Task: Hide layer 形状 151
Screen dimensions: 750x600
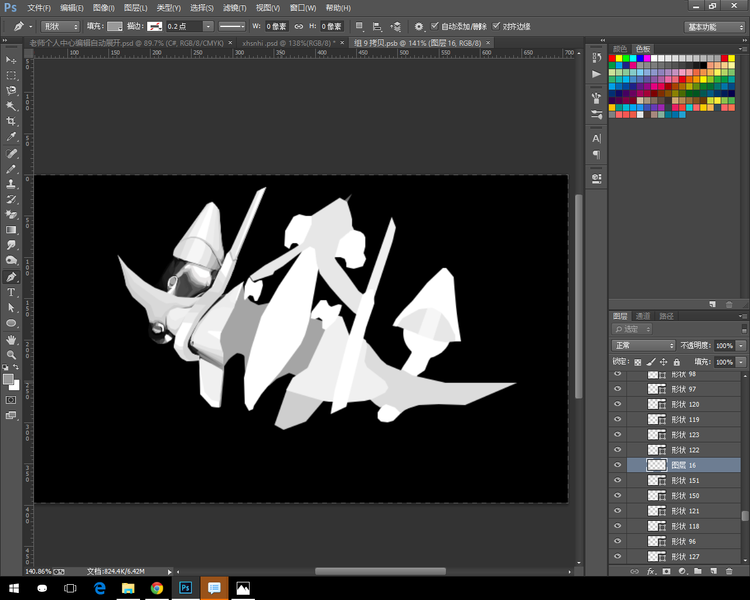Action: (x=618, y=480)
